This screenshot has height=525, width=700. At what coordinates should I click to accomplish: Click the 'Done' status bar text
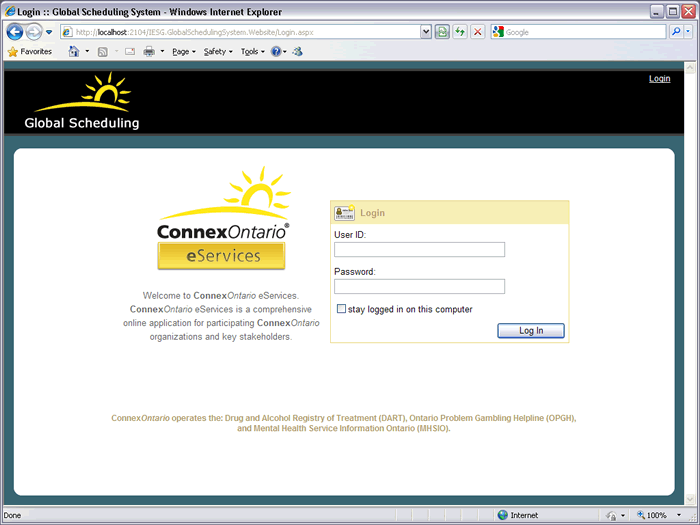click(12, 516)
